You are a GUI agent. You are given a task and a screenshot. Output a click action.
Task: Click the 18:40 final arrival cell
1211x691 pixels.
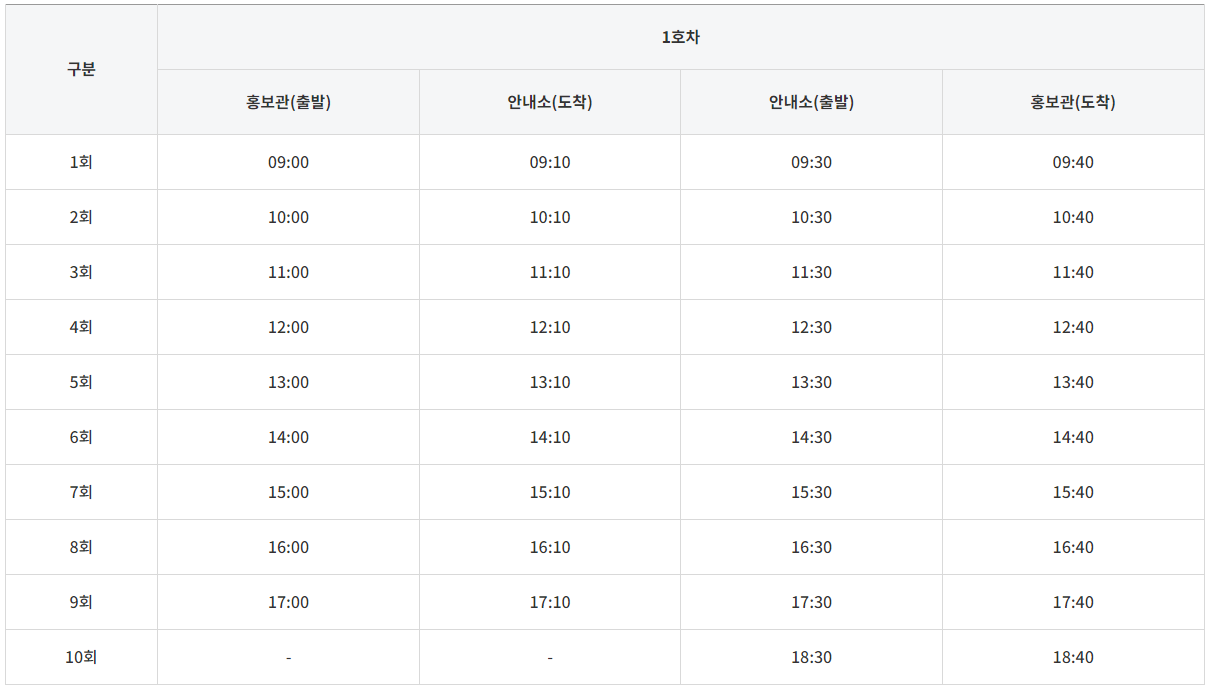tap(1075, 657)
